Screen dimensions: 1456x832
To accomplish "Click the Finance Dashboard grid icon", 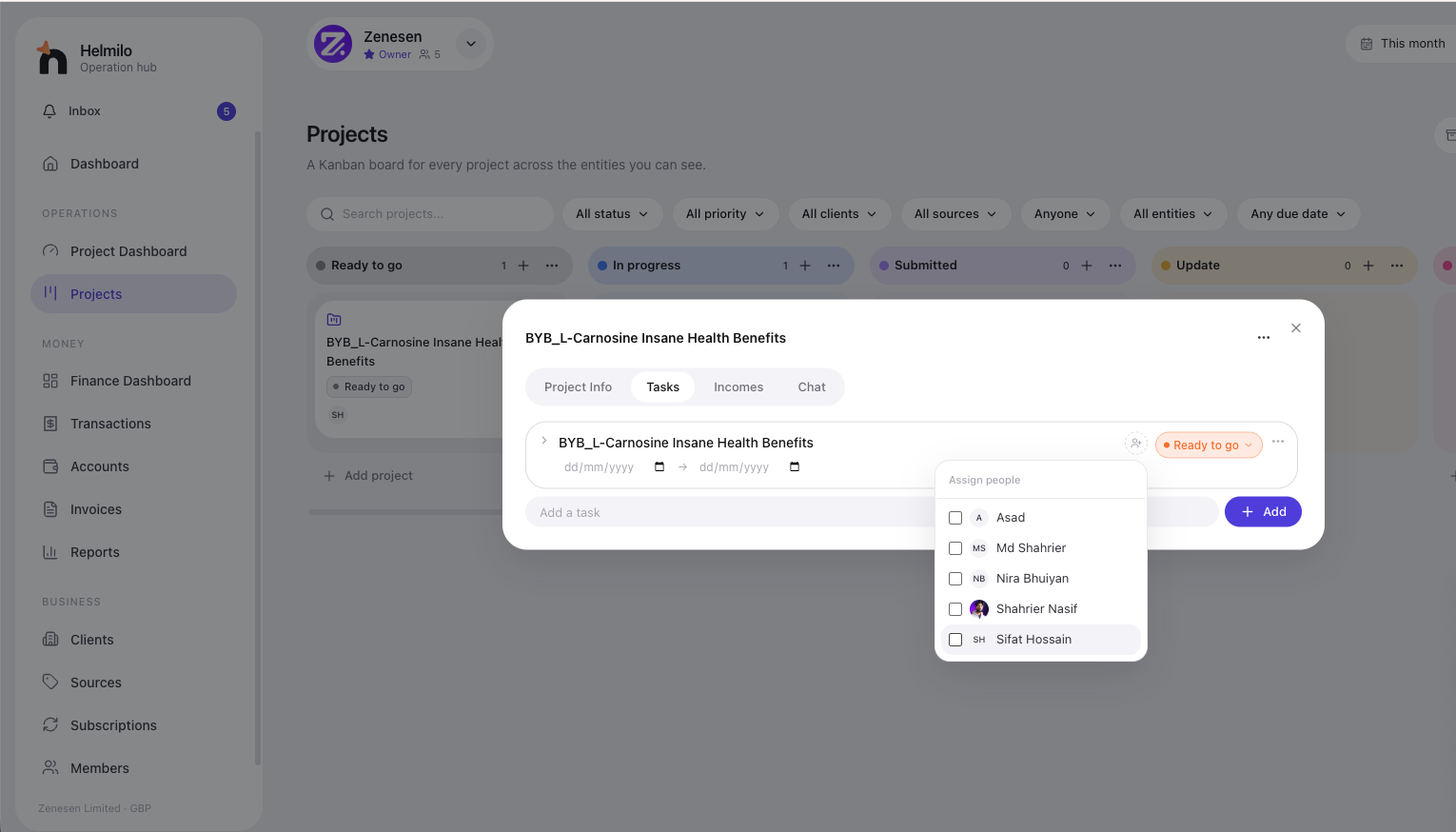I will [x=50, y=381].
